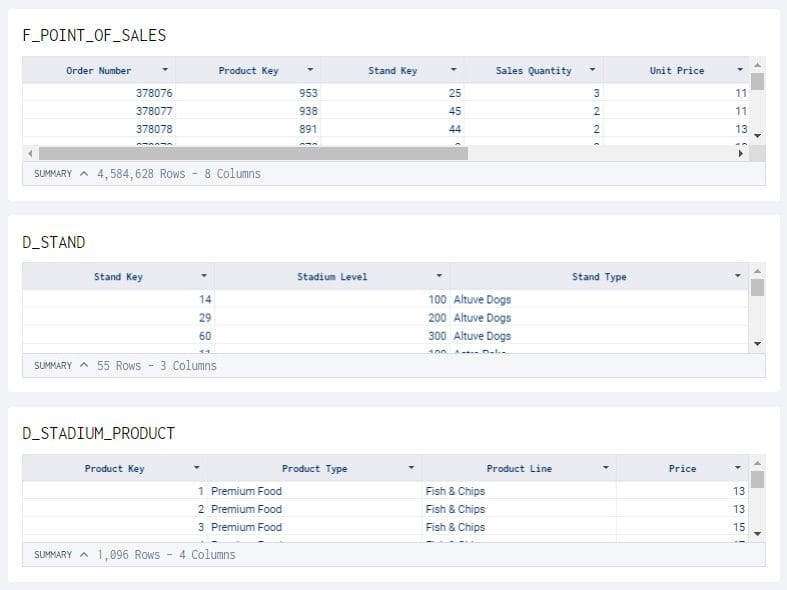Click the F_POINT_OF_SALES table title
This screenshot has height=590, width=787.
94,35
